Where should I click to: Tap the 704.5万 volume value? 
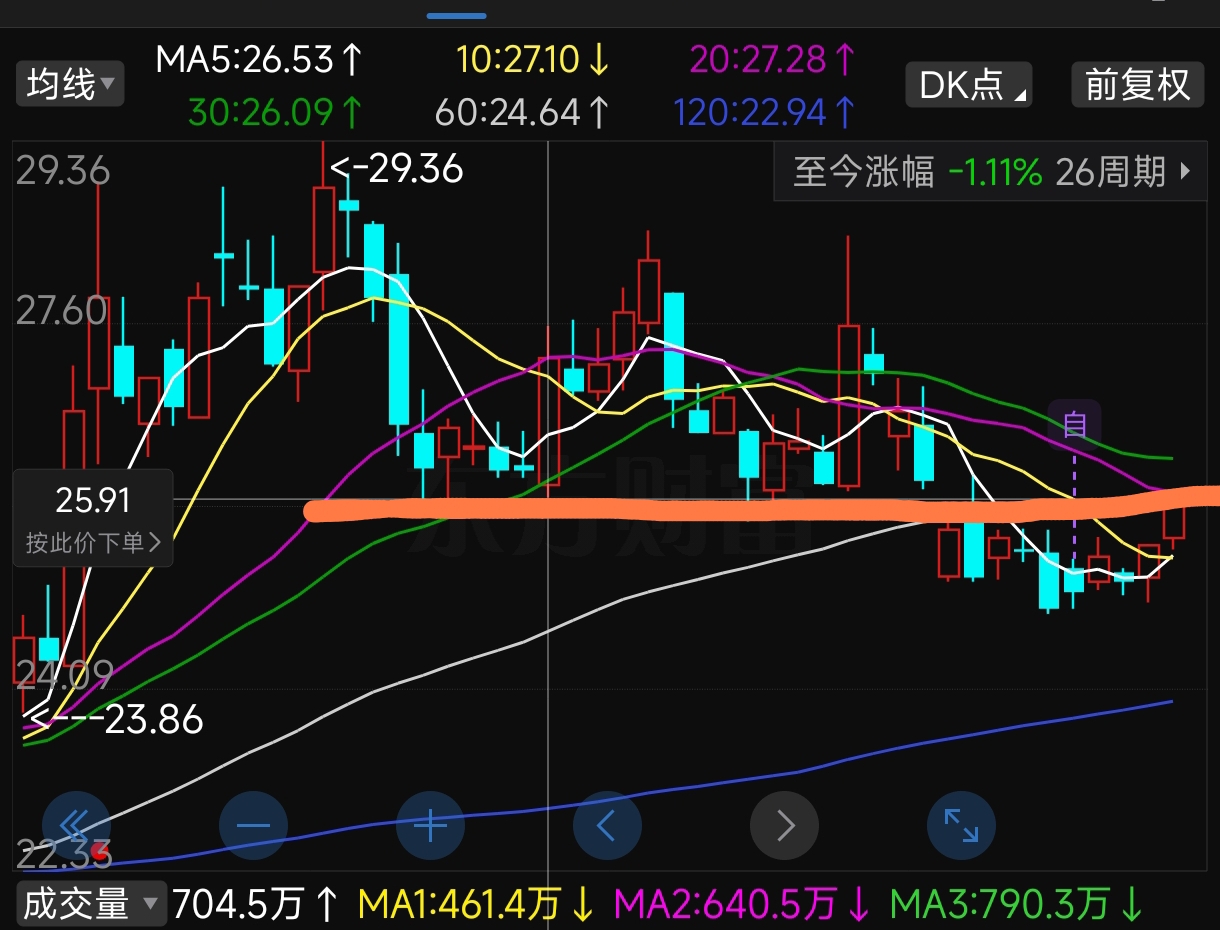[256, 905]
